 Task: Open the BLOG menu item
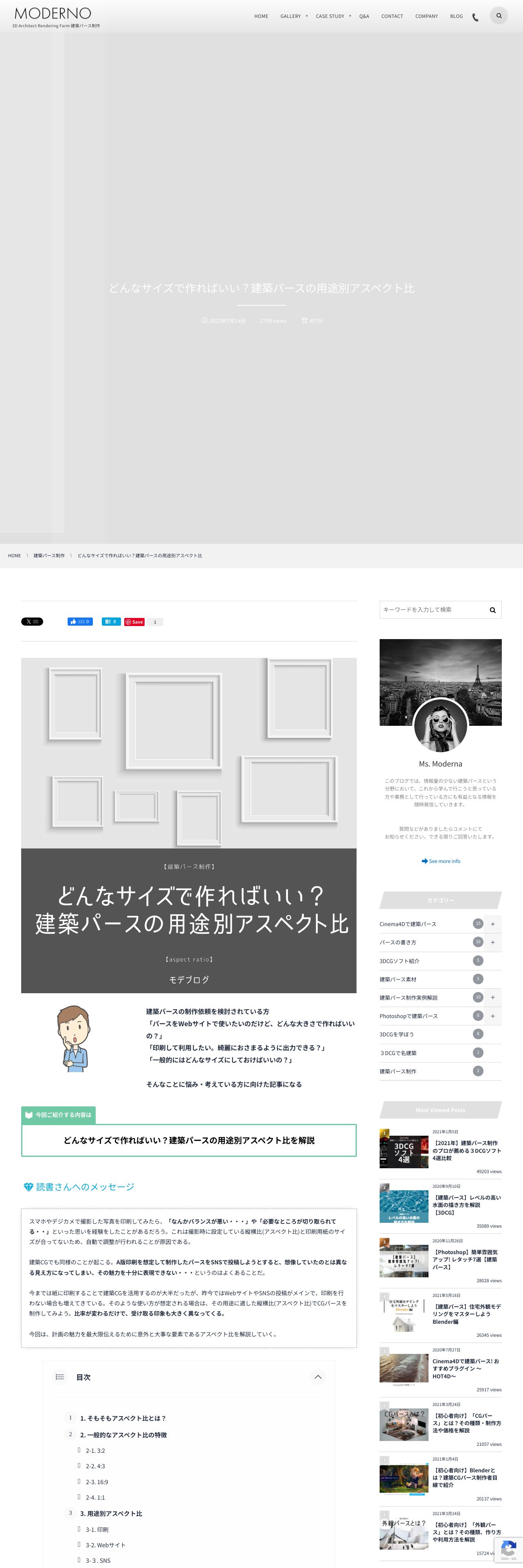[456, 16]
